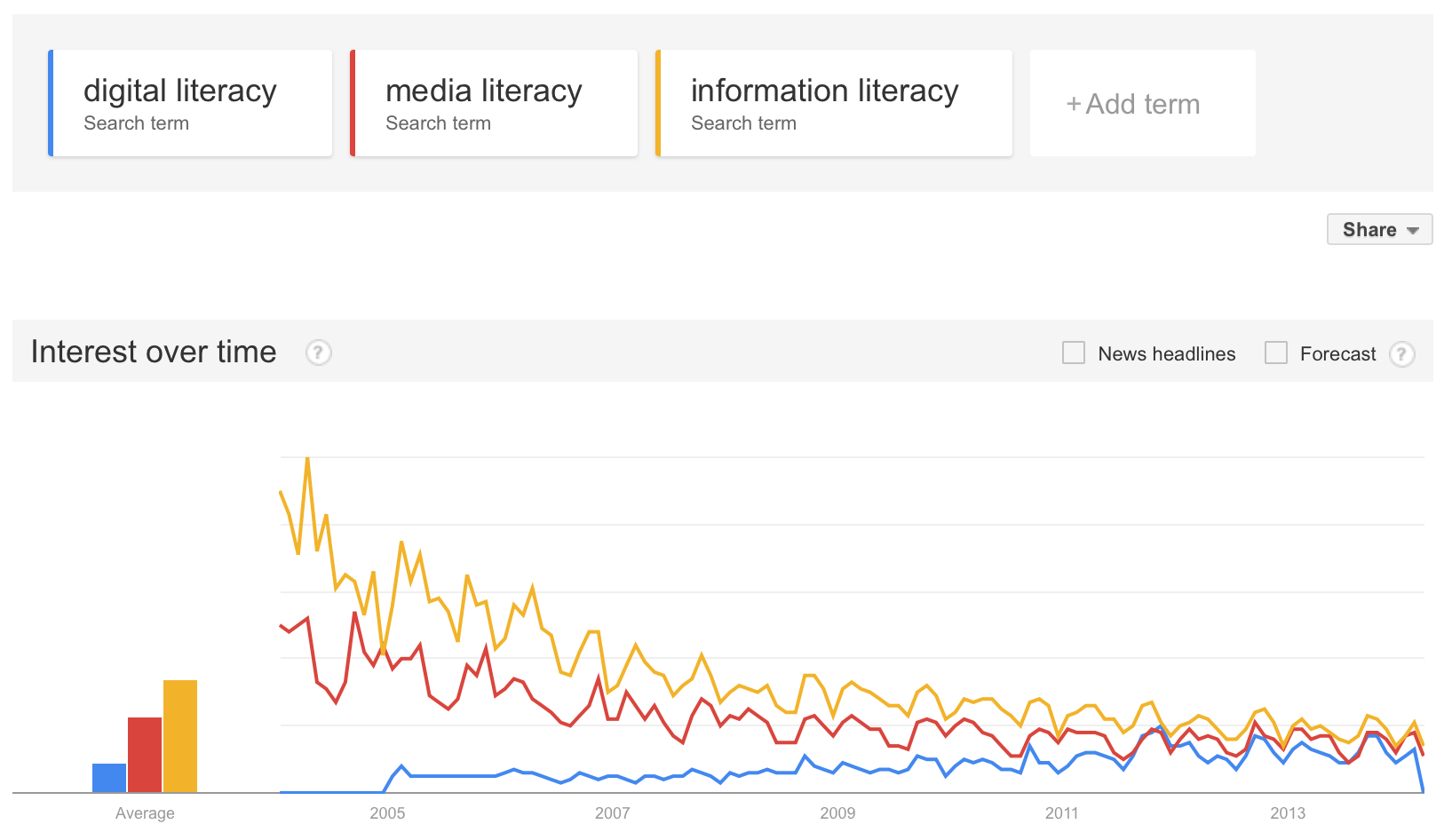Click the 2011 label on the timeline

pyautogui.click(x=1062, y=813)
